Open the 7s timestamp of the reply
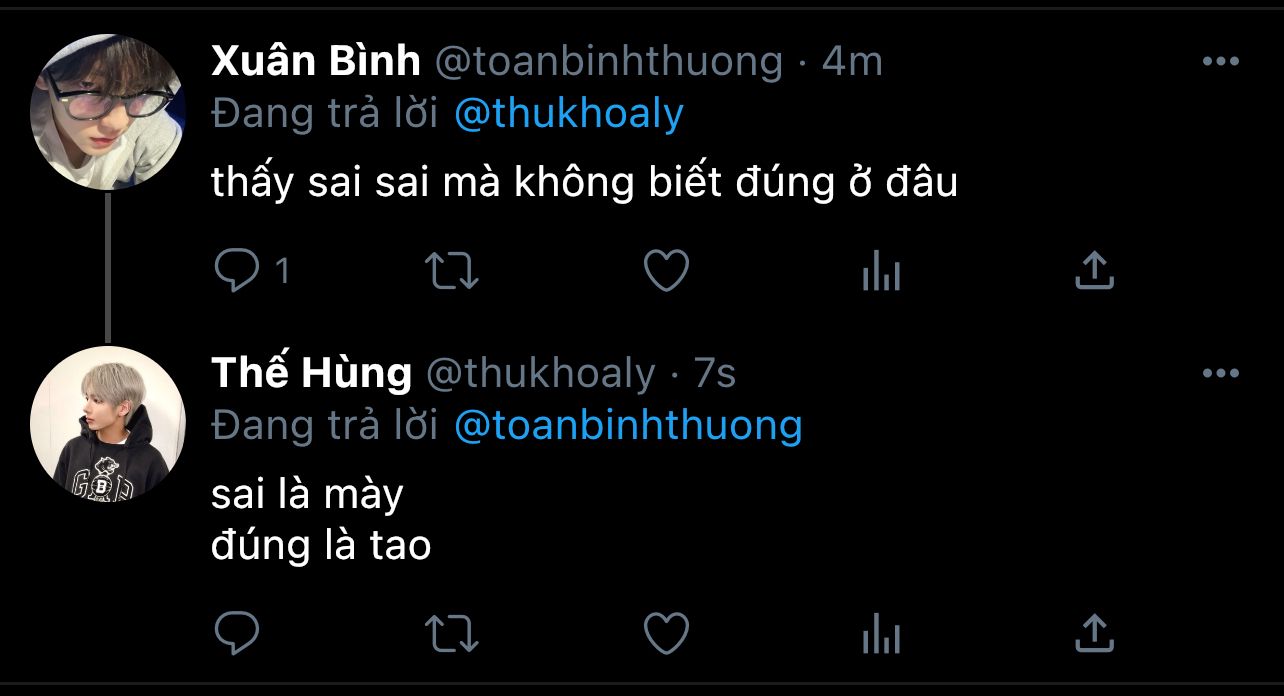Viewport: 1284px width, 696px height. coord(714,374)
